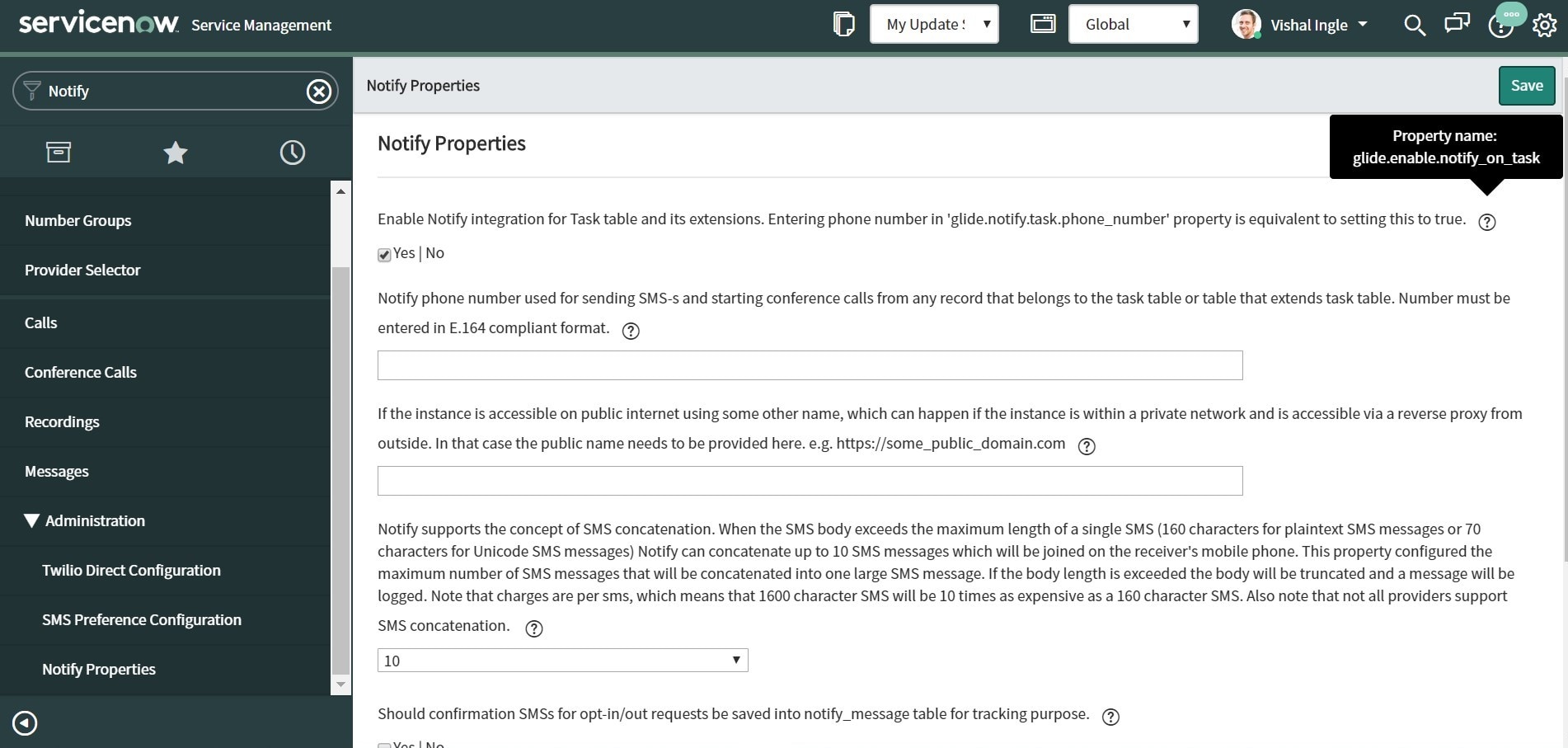Show all applications with the archive box icon
Screen dimensions: 1568x748
point(59,153)
